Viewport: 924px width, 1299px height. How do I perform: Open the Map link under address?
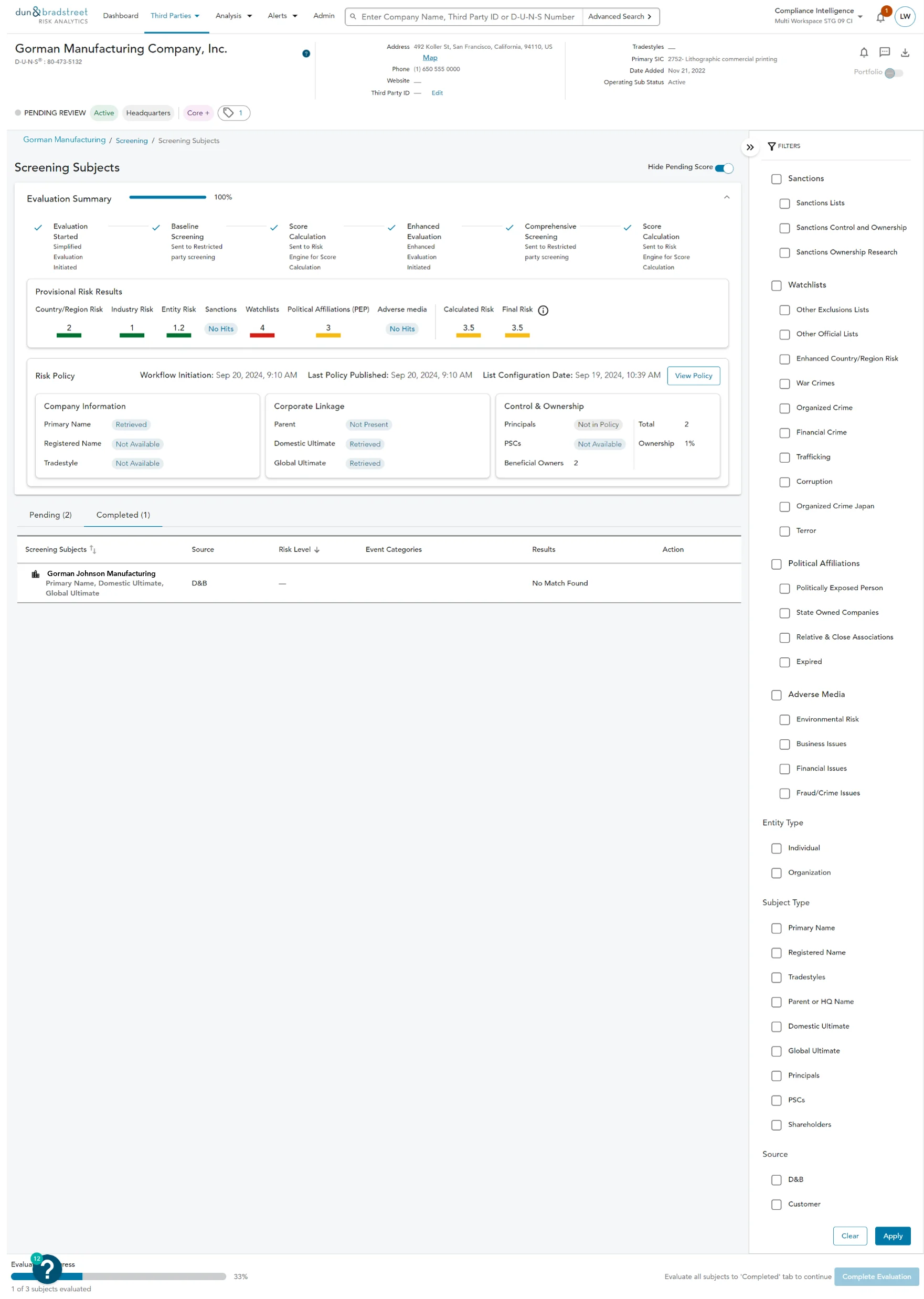pos(430,58)
